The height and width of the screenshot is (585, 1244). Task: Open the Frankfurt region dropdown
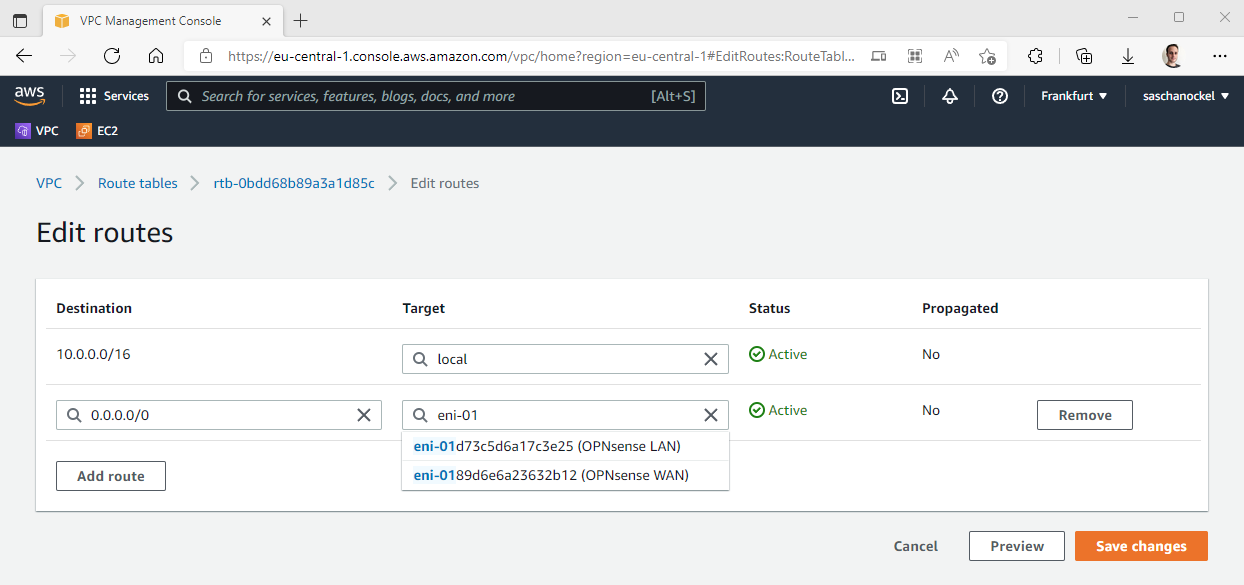(x=1074, y=96)
